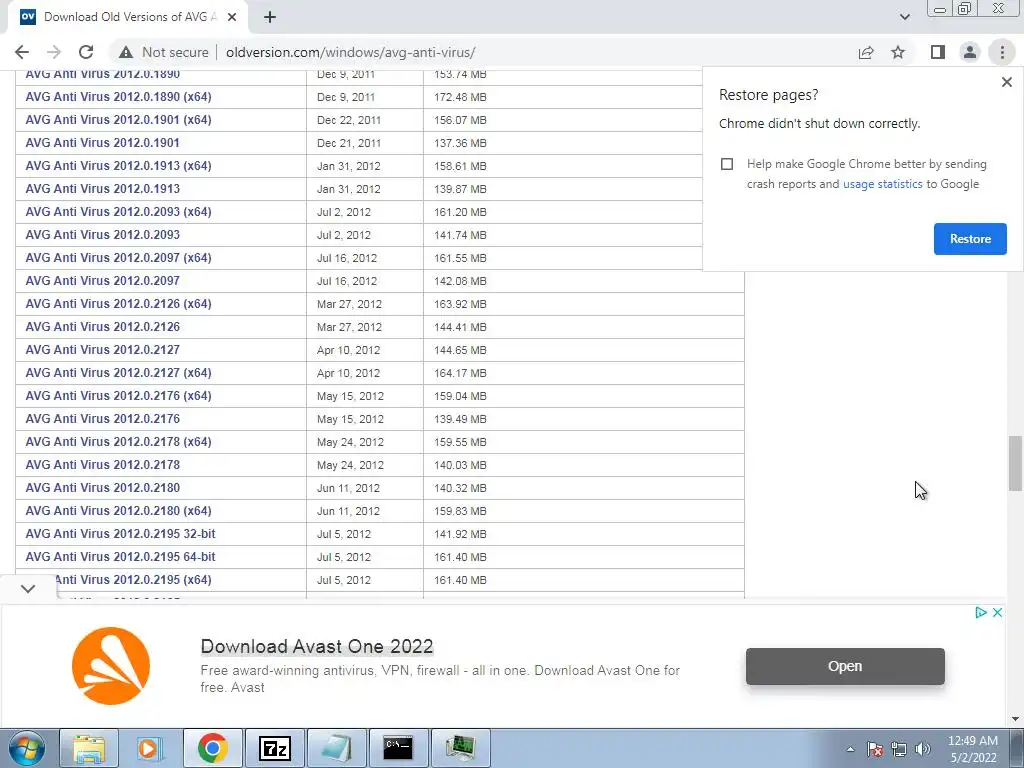Open the Windows Start menu
This screenshot has height=768, width=1024.
(x=26, y=748)
